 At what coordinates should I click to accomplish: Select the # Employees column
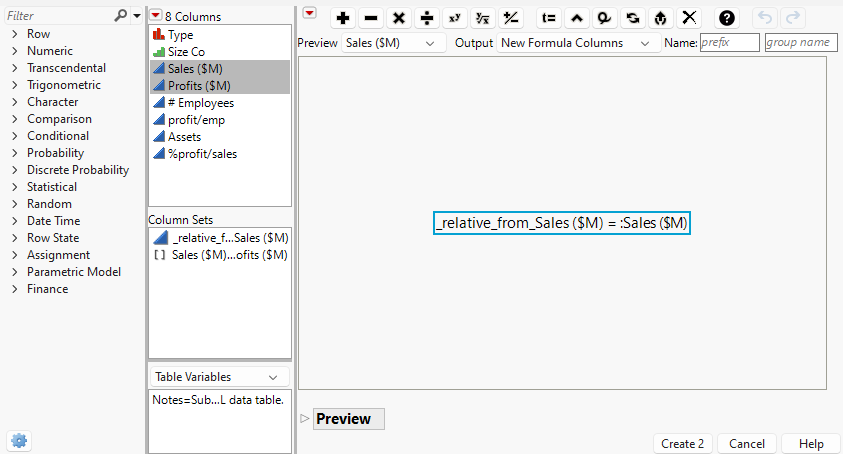(220, 103)
